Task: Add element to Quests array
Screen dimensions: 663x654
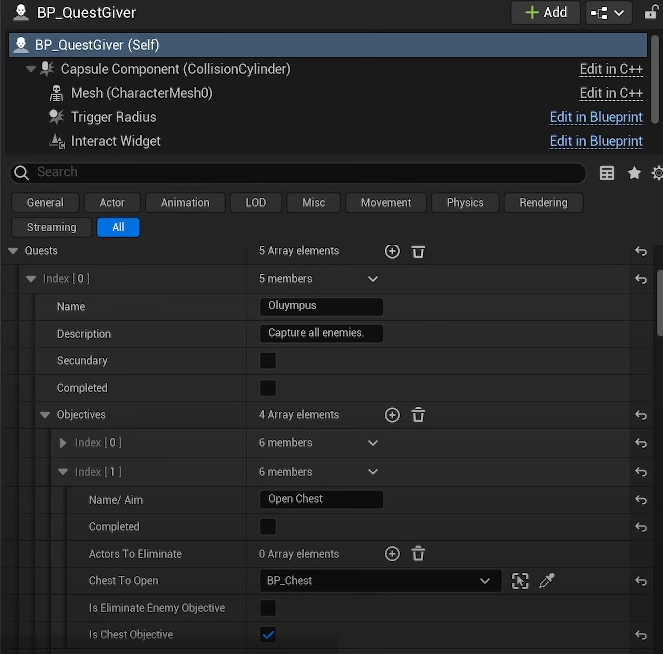Action: click(392, 251)
